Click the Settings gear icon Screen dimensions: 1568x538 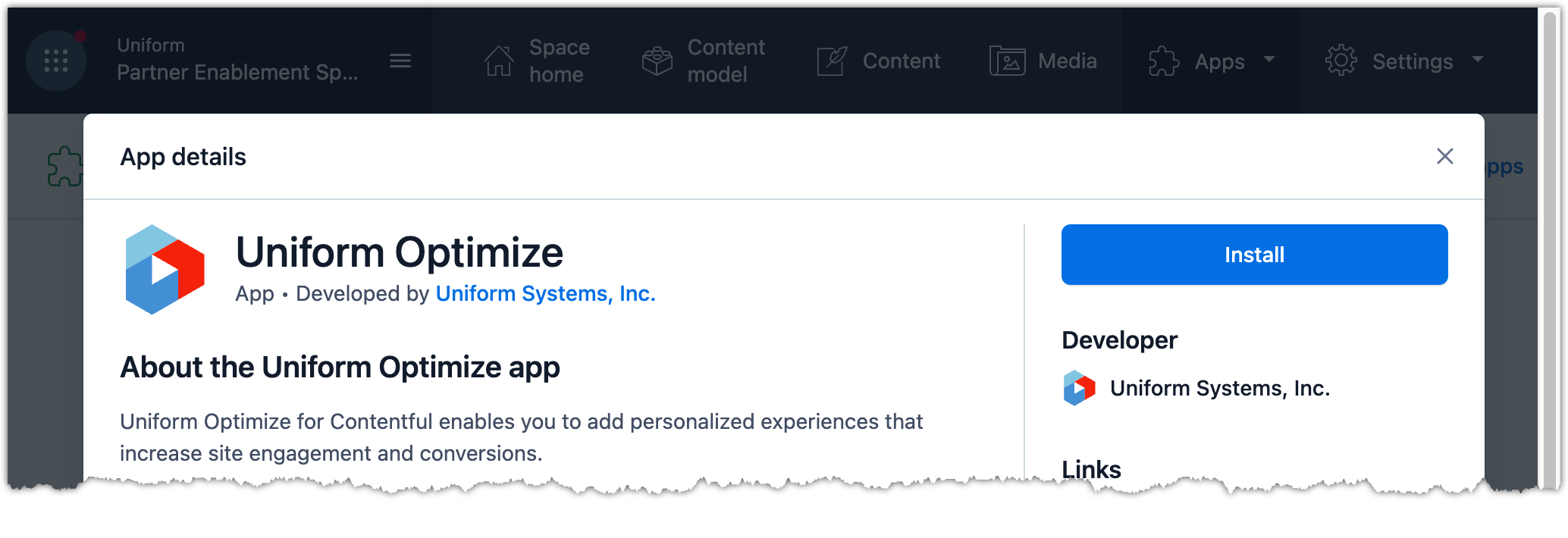(x=1341, y=61)
